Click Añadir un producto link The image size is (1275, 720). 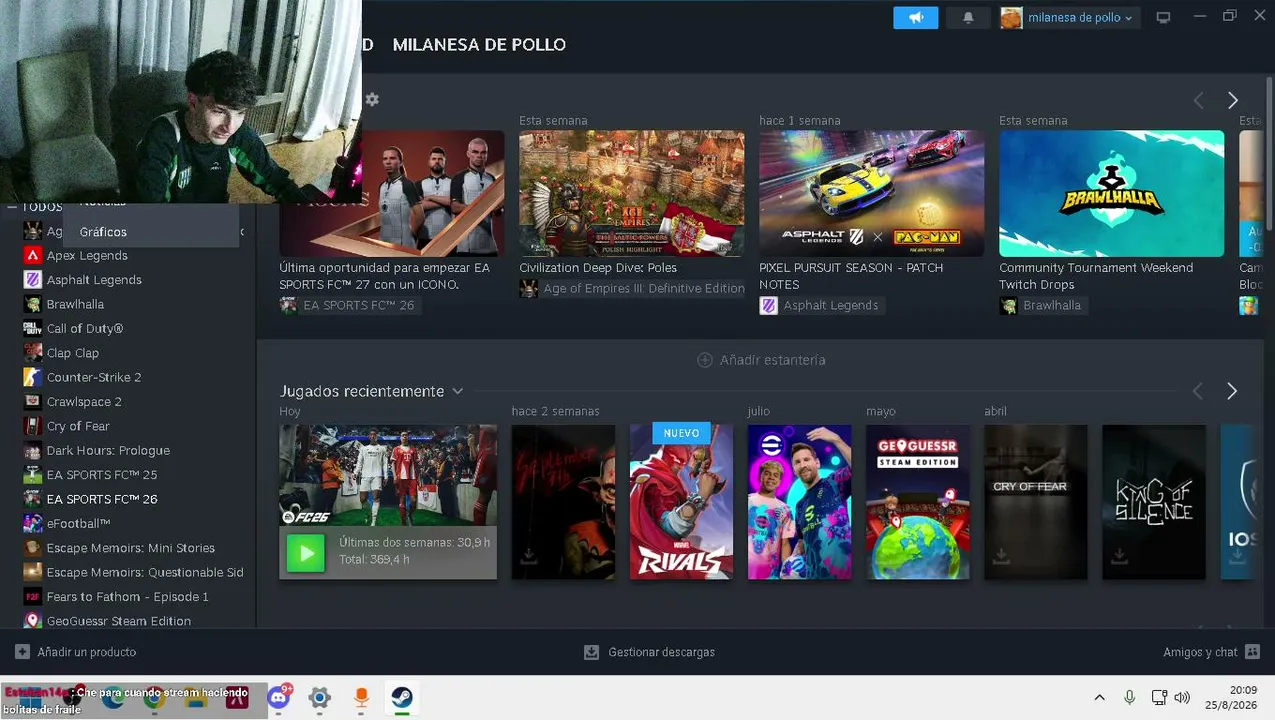click(x=86, y=652)
